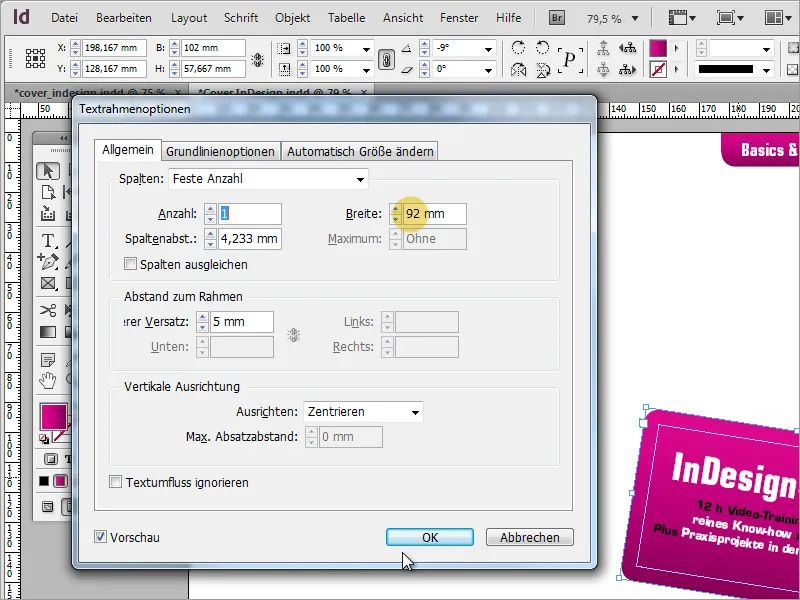Screen dimensions: 800x600
Task: Open the Fenster menu
Action: pyautogui.click(x=459, y=18)
